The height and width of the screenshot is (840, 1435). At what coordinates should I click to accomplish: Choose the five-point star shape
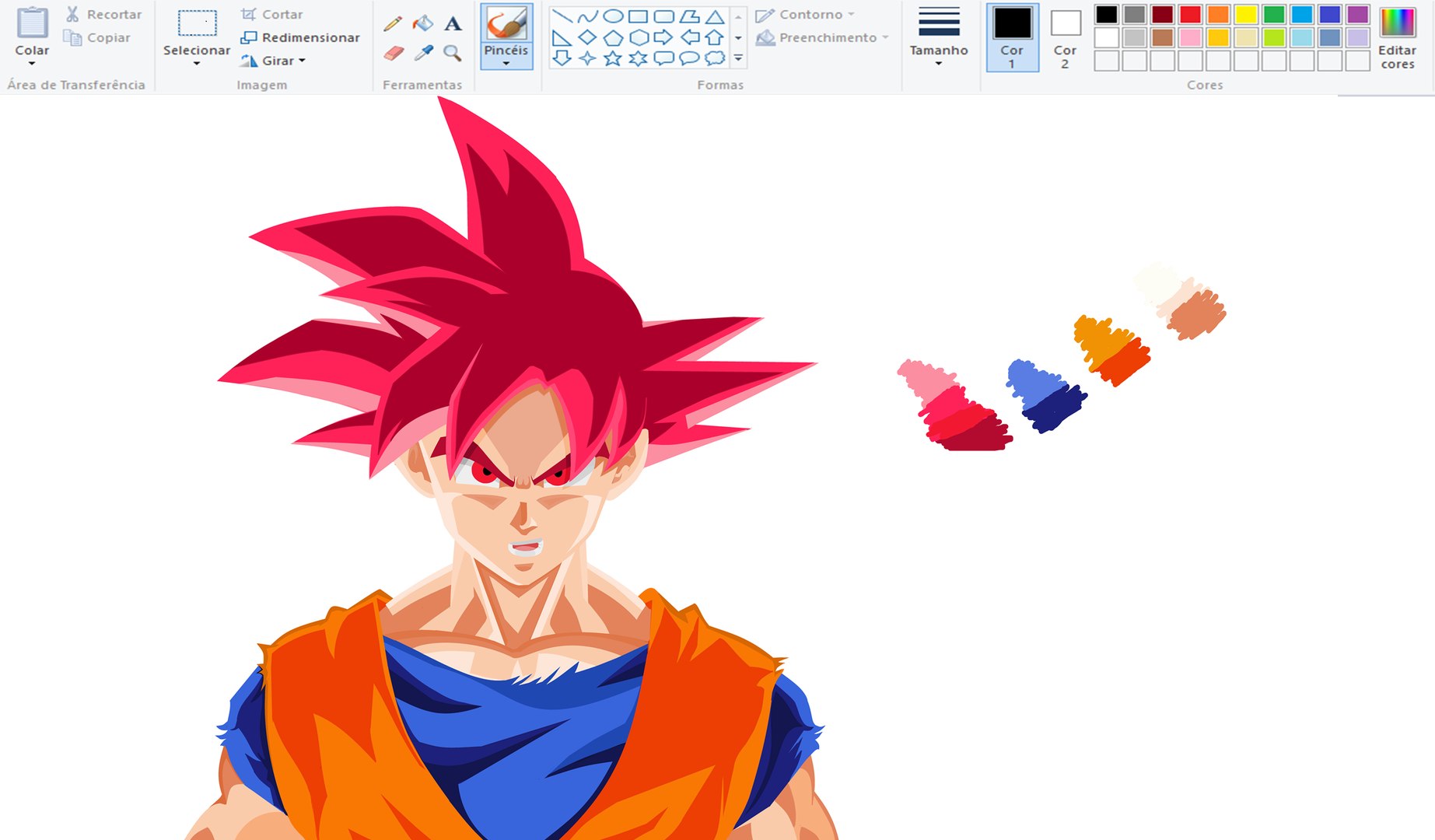point(613,58)
